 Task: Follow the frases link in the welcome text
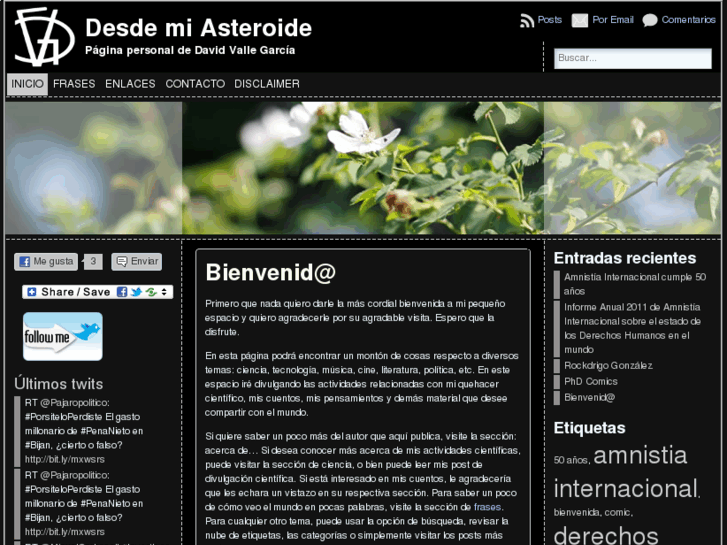pos(487,507)
